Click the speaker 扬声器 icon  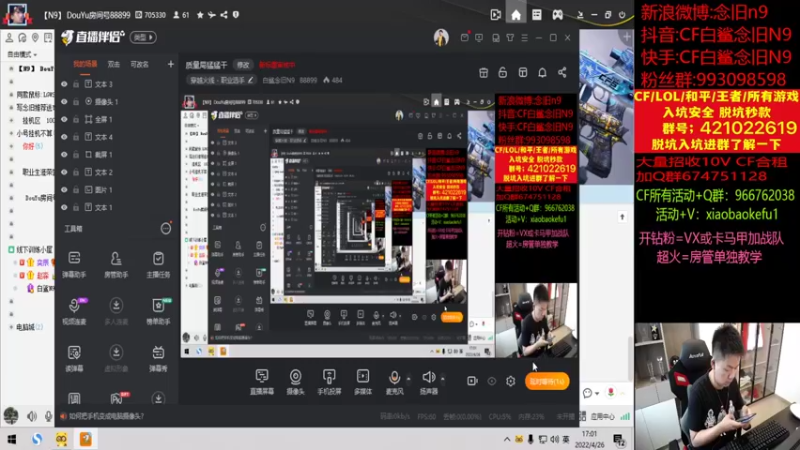[x=429, y=377]
